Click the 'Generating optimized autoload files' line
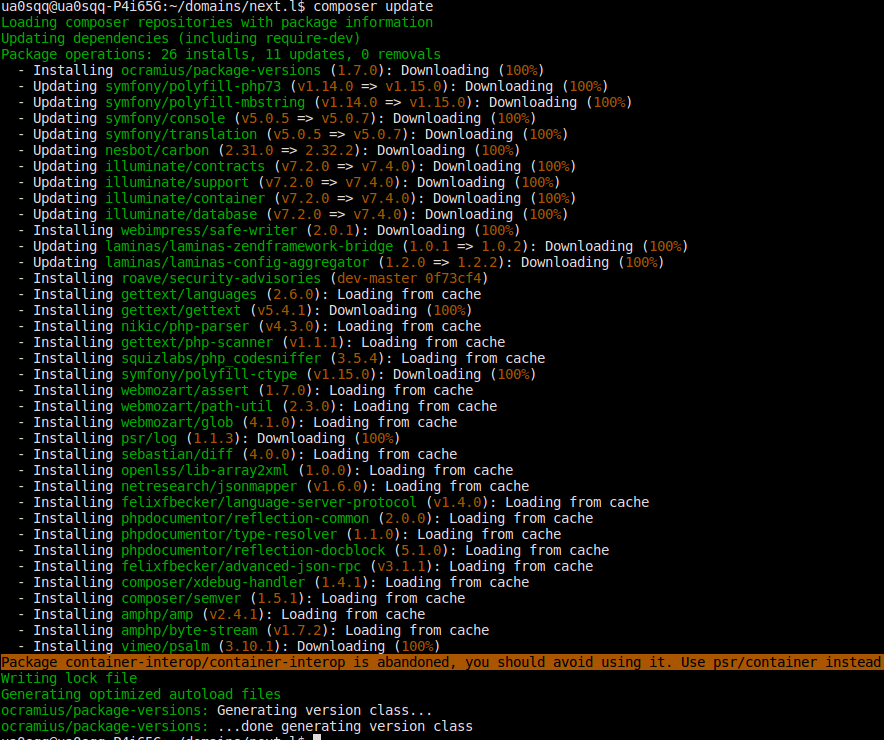 141,694
